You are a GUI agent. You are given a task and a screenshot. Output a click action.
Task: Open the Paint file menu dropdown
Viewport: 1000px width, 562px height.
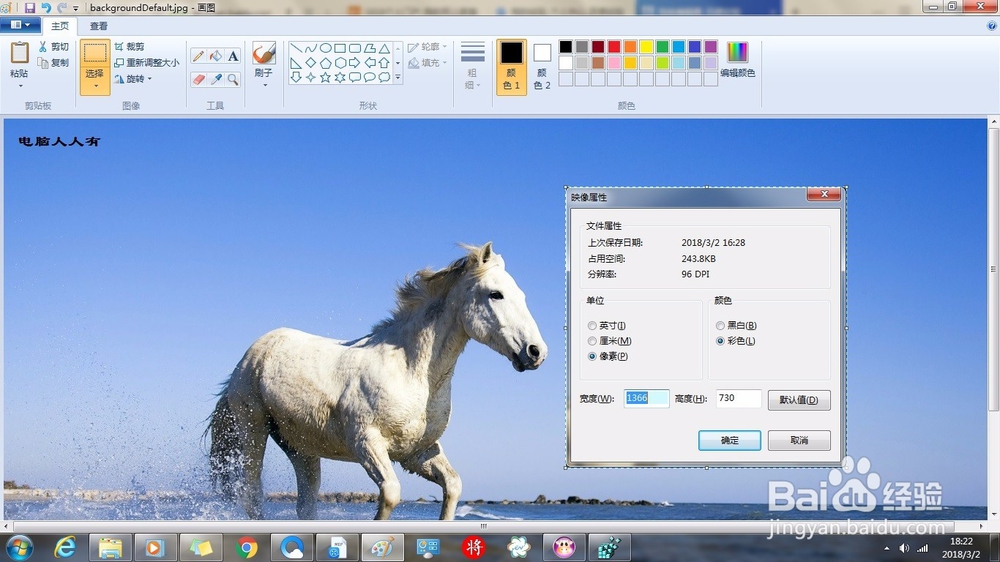pos(20,25)
